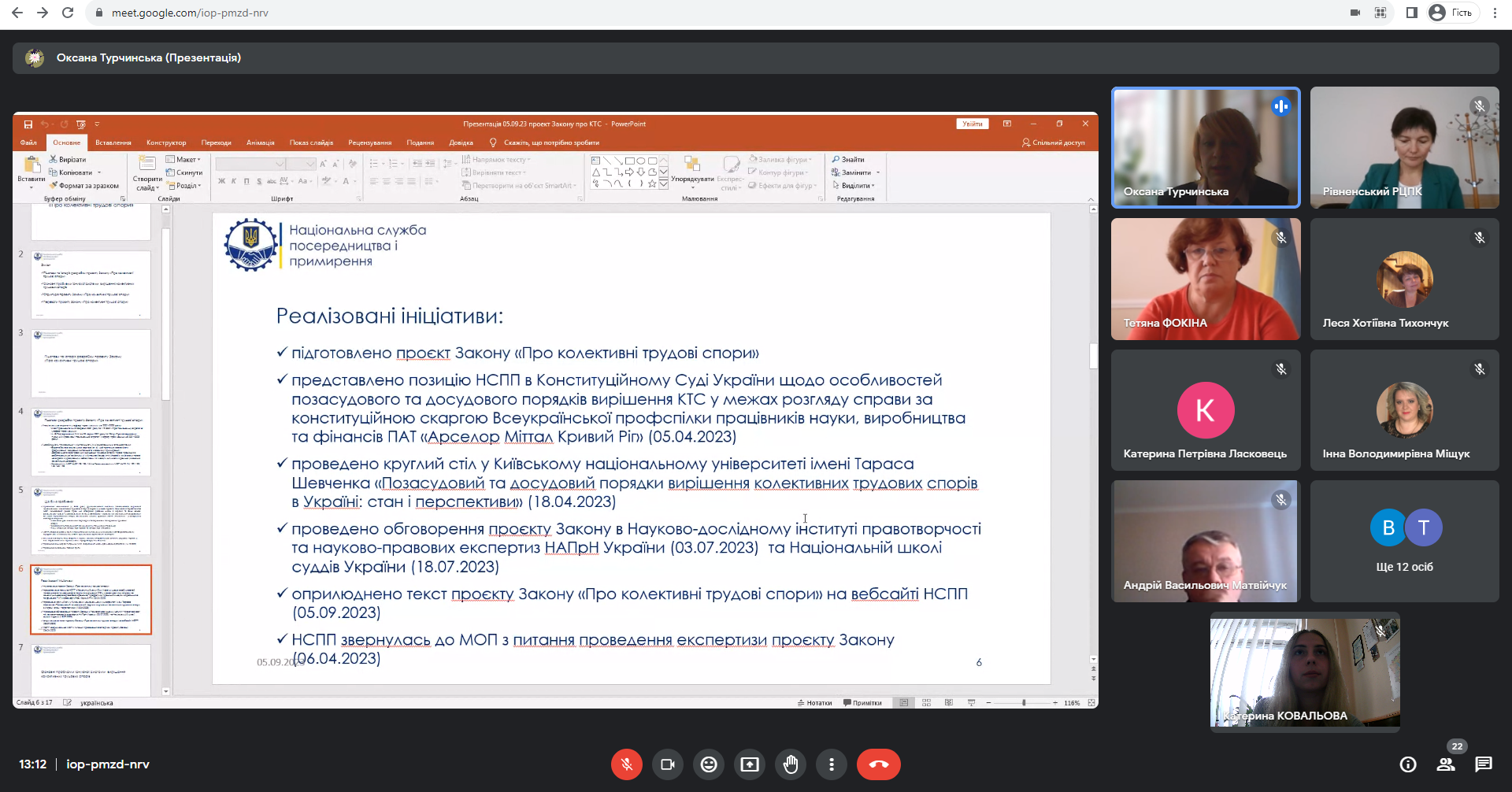Click the undo arrow in PowerPoint
This screenshot has height=792, width=1512.
pyautogui.click(x=44, y=124)
